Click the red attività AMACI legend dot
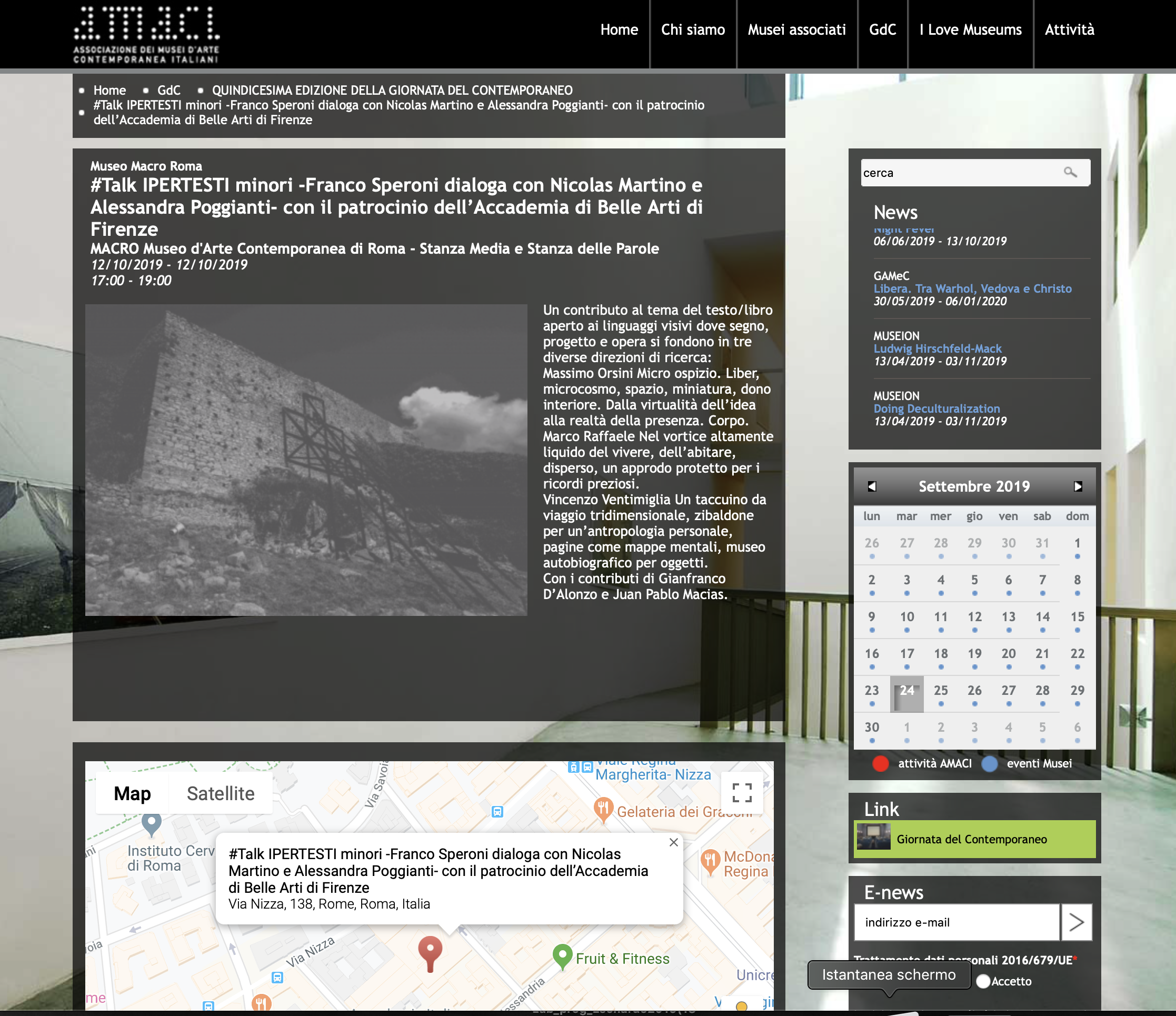Image resolution: width=1176 pixels, height=1016 pixels. [x=880, y=763]
